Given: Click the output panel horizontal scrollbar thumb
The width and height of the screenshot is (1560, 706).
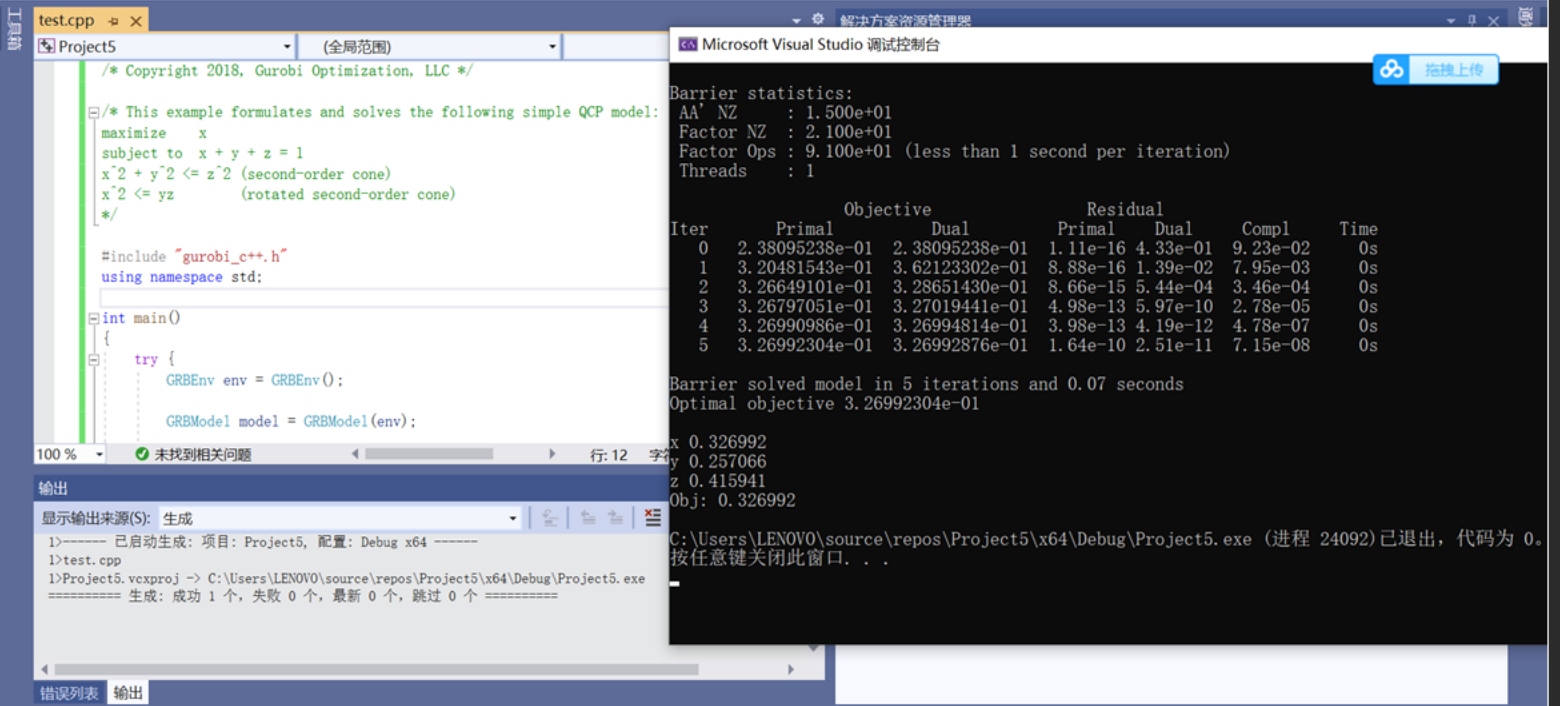Looking at the screenshot, I should tap(376, 669).
